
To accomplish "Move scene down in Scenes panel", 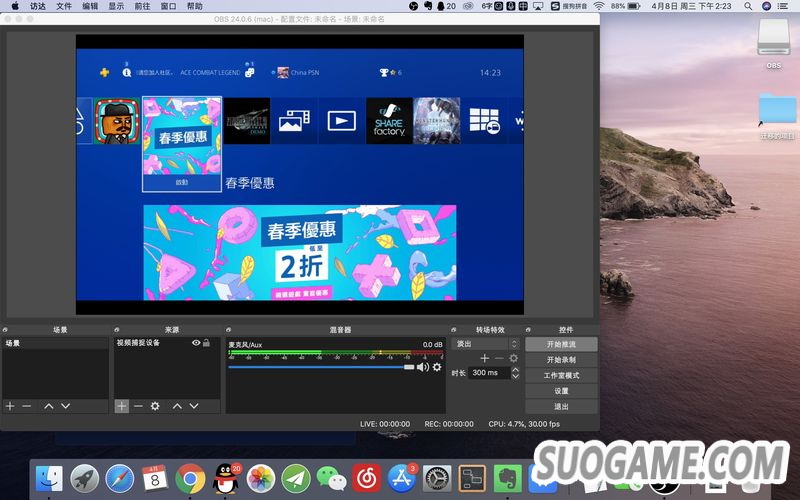I will [x=65, y=406].
